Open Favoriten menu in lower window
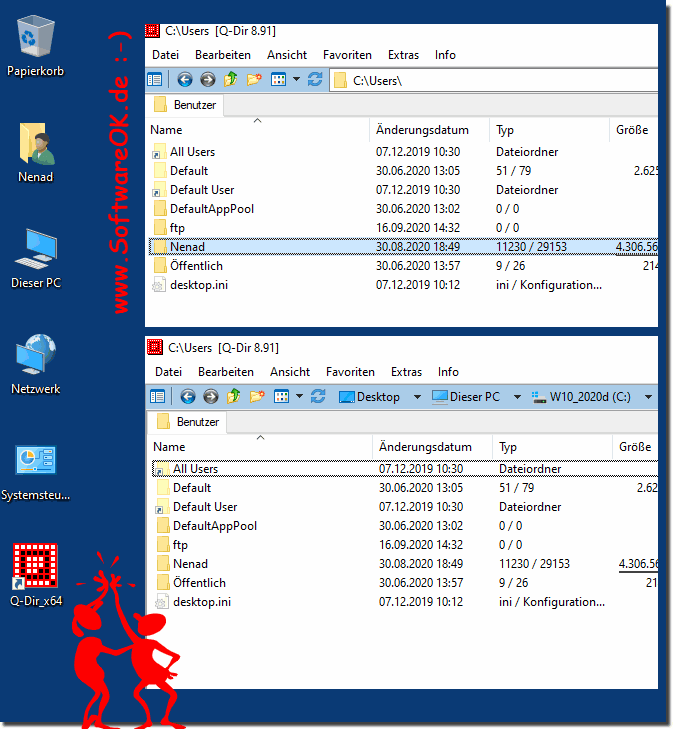 click(x=350, y=372)
